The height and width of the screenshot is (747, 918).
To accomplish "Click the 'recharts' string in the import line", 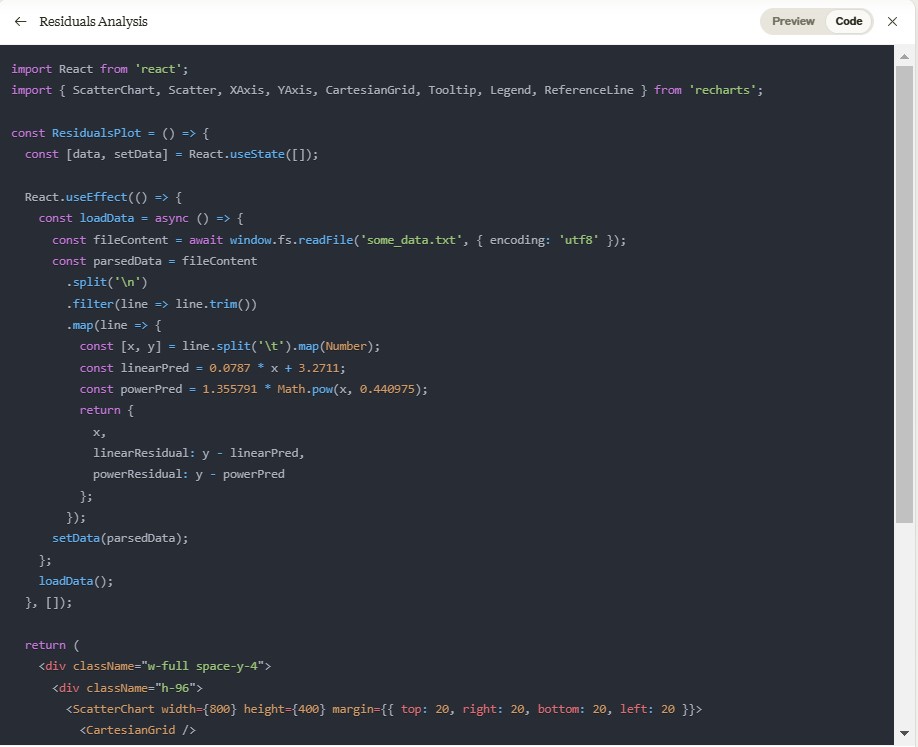I will (722, 90).
